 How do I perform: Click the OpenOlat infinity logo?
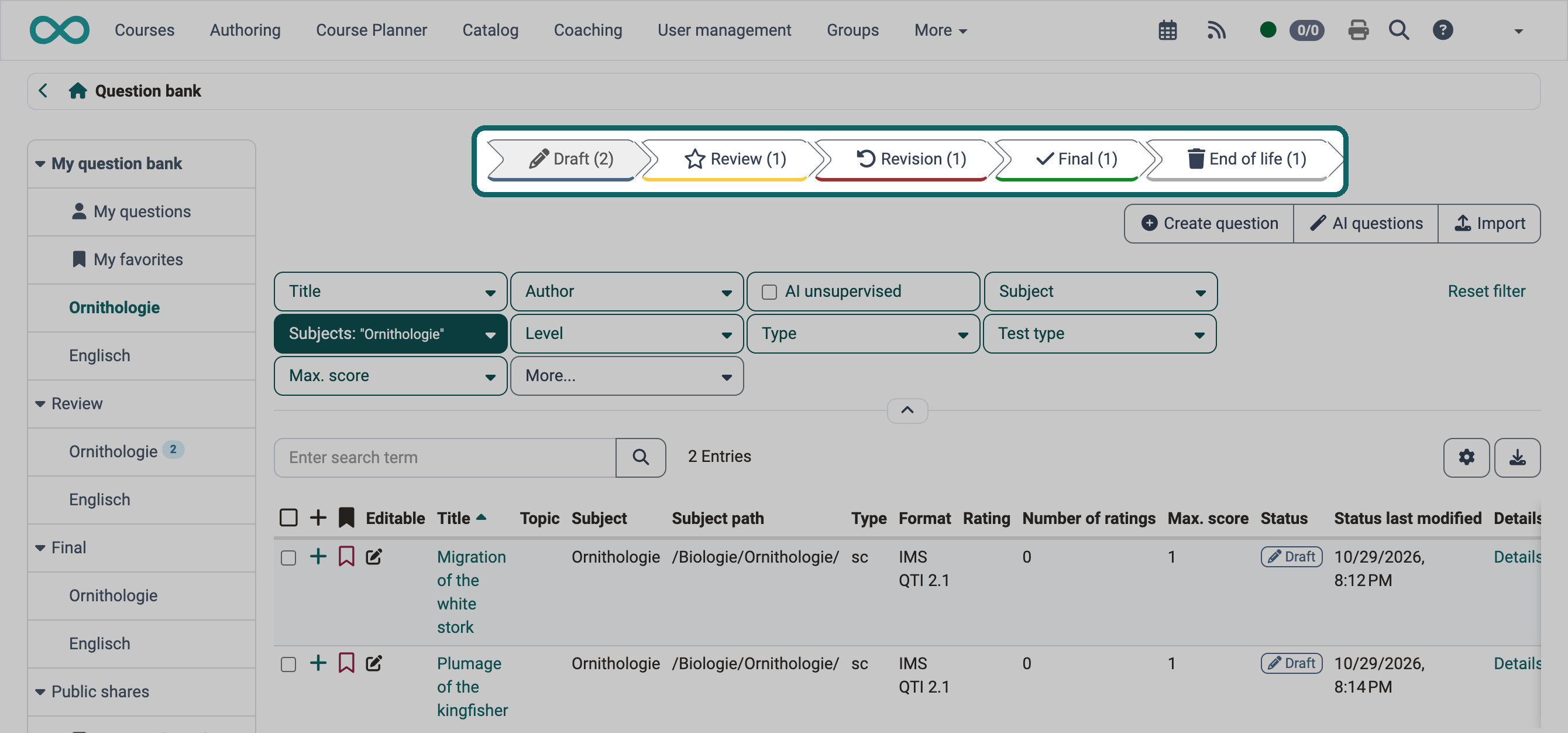[x=60, y=30]
